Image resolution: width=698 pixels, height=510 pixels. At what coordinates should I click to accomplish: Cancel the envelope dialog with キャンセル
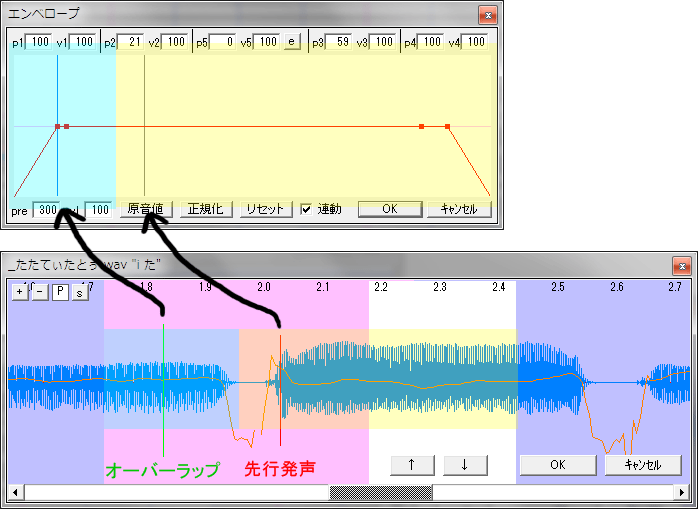pos(460,210)
